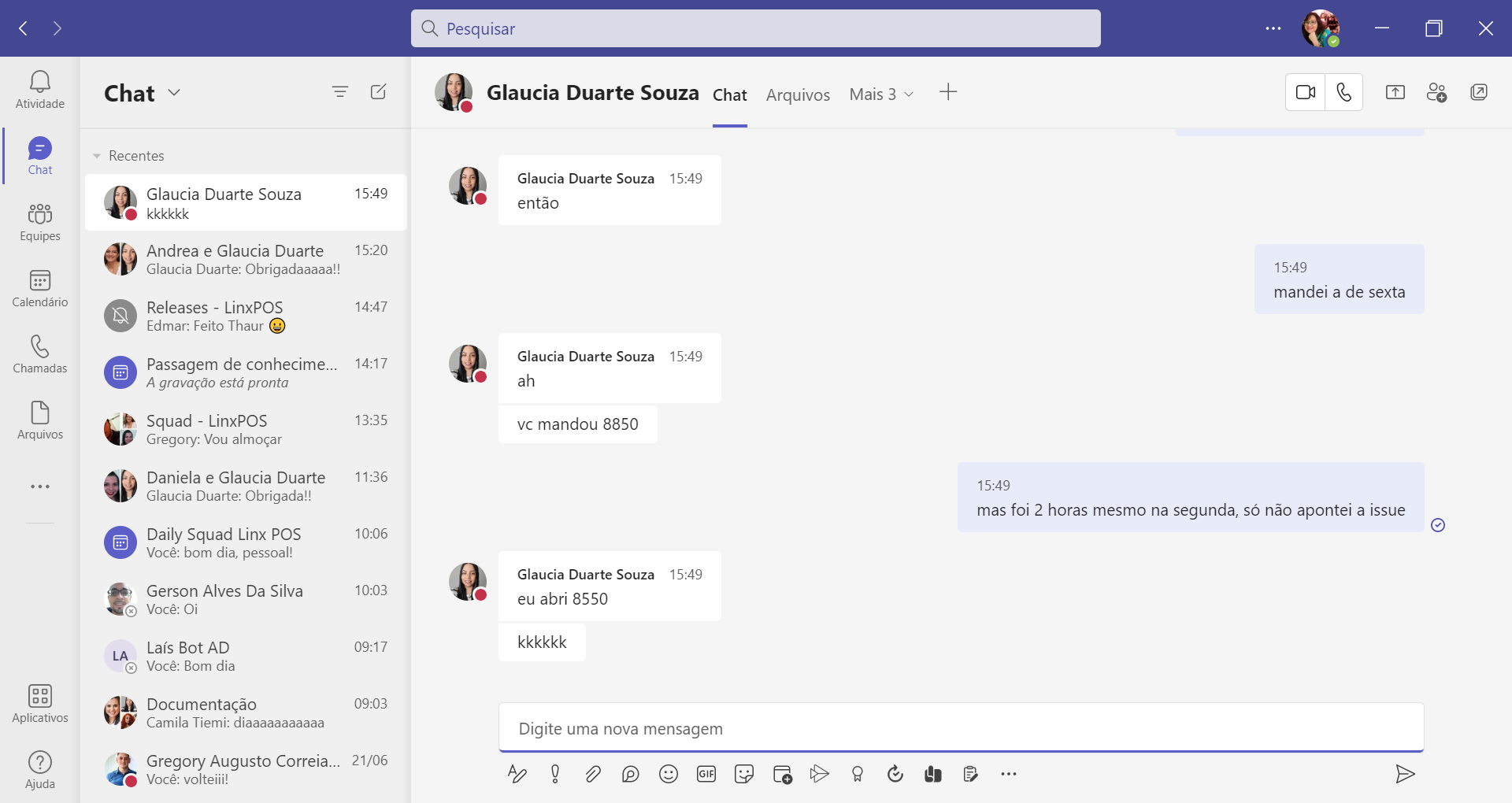Image resolution: width=1512 pixels, height=803 pixels.
Task: Open the Gregory Augusto Correia chat
Action: [x=246, y=769]
